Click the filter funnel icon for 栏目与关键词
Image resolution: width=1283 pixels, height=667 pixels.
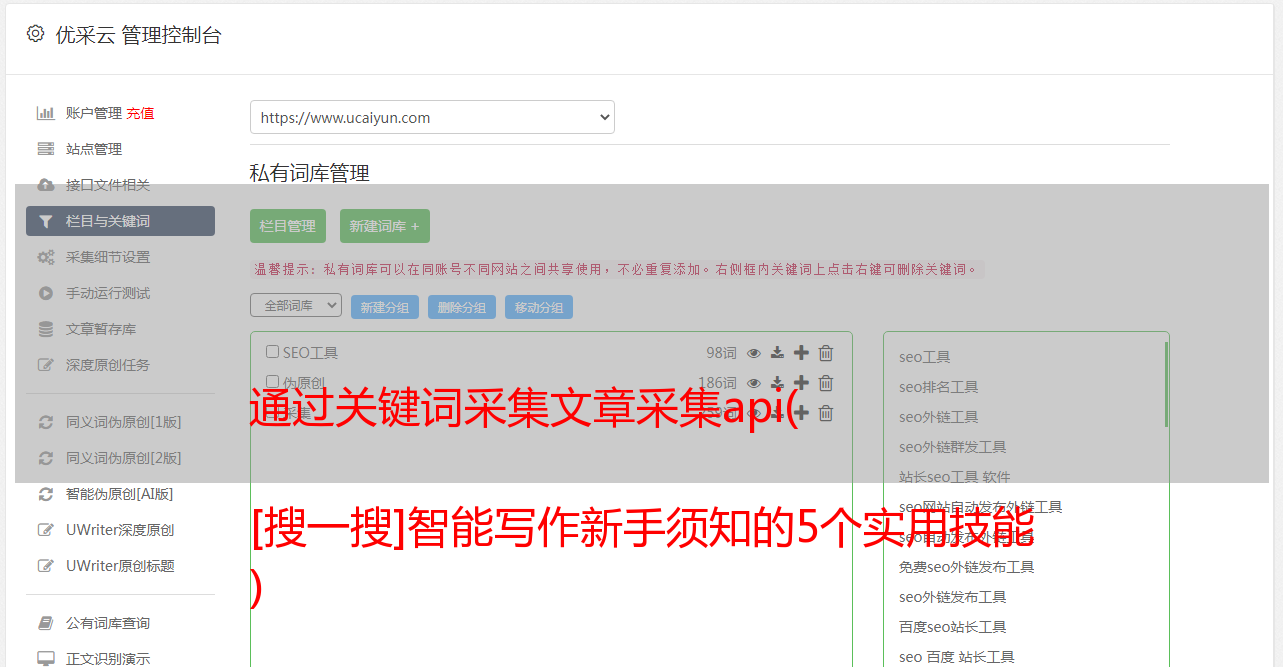coord(46,221)
